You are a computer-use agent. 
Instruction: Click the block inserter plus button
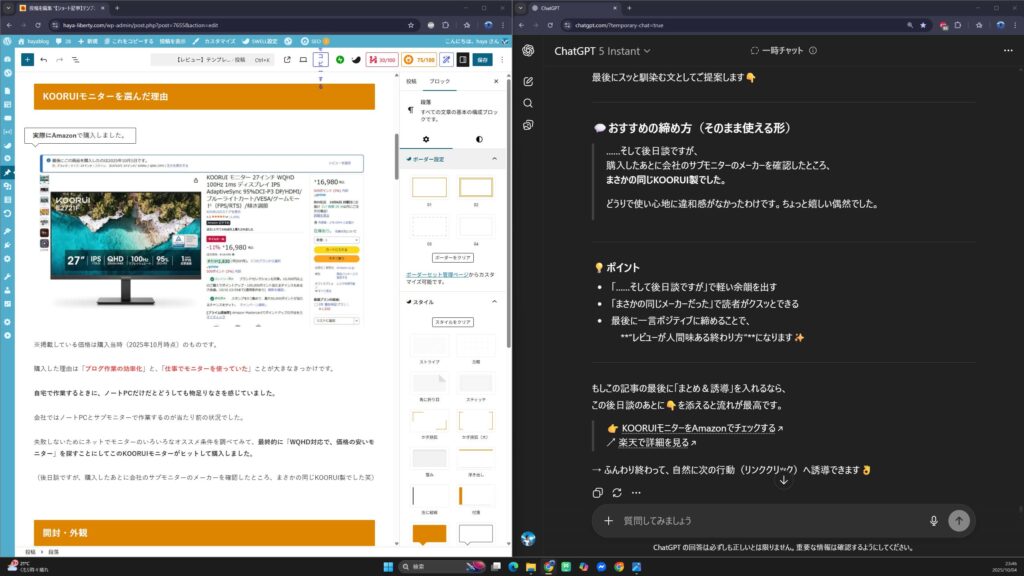click(27, 60)
